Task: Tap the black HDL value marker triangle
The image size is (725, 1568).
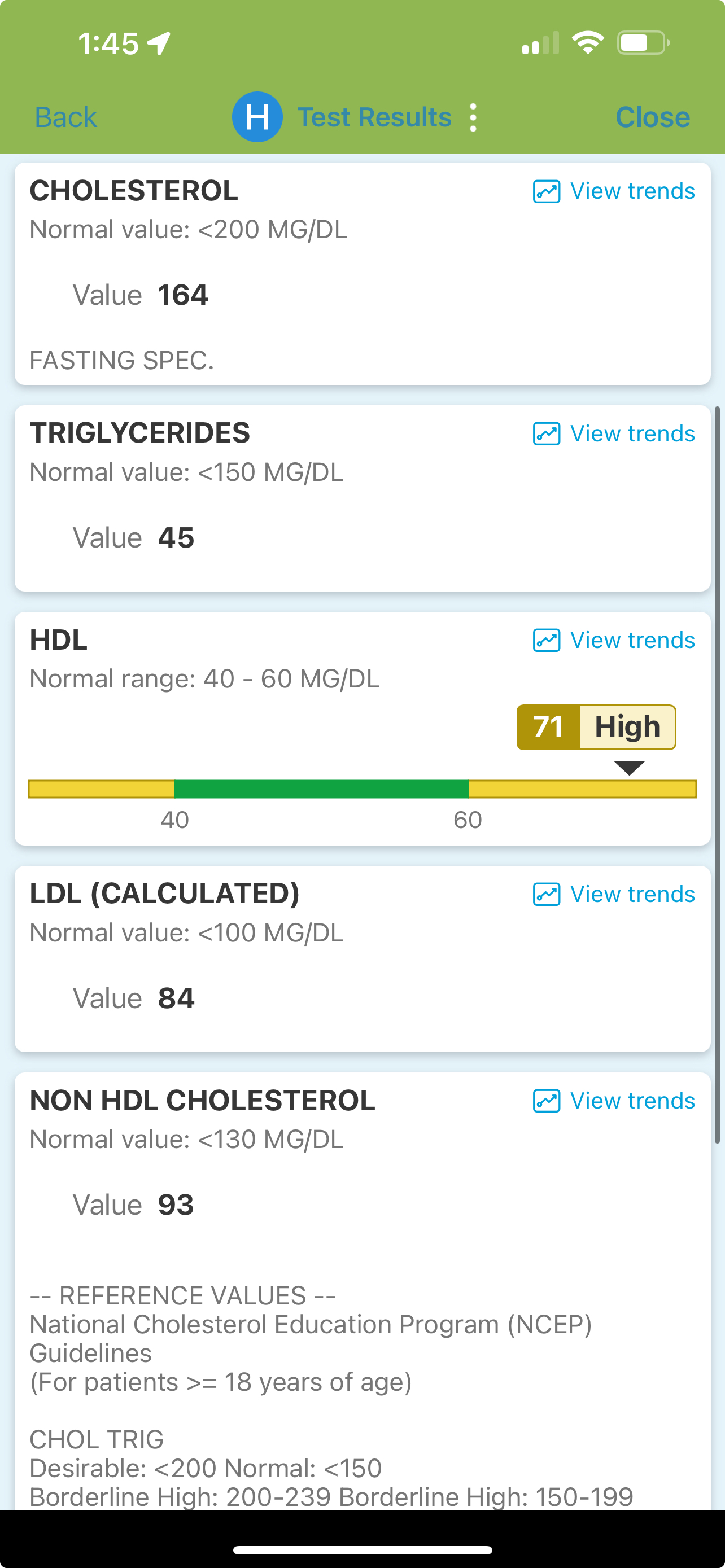Action: pos(629,768)
